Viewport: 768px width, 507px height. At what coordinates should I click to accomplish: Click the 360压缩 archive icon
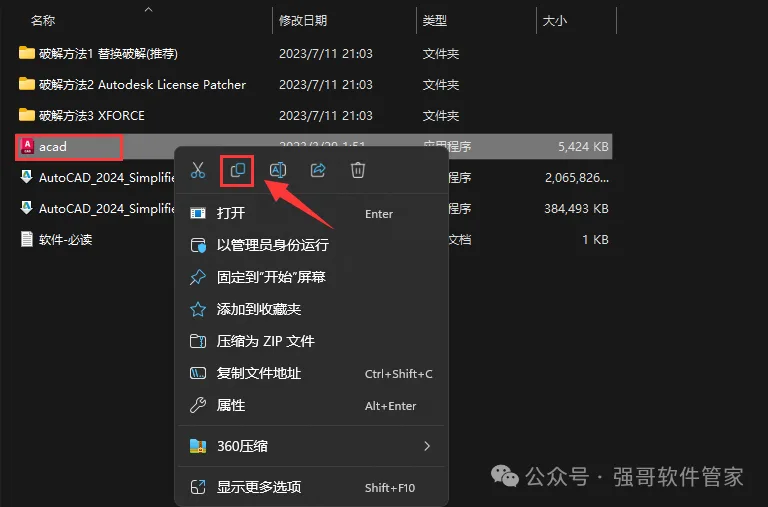pos(198,446)
